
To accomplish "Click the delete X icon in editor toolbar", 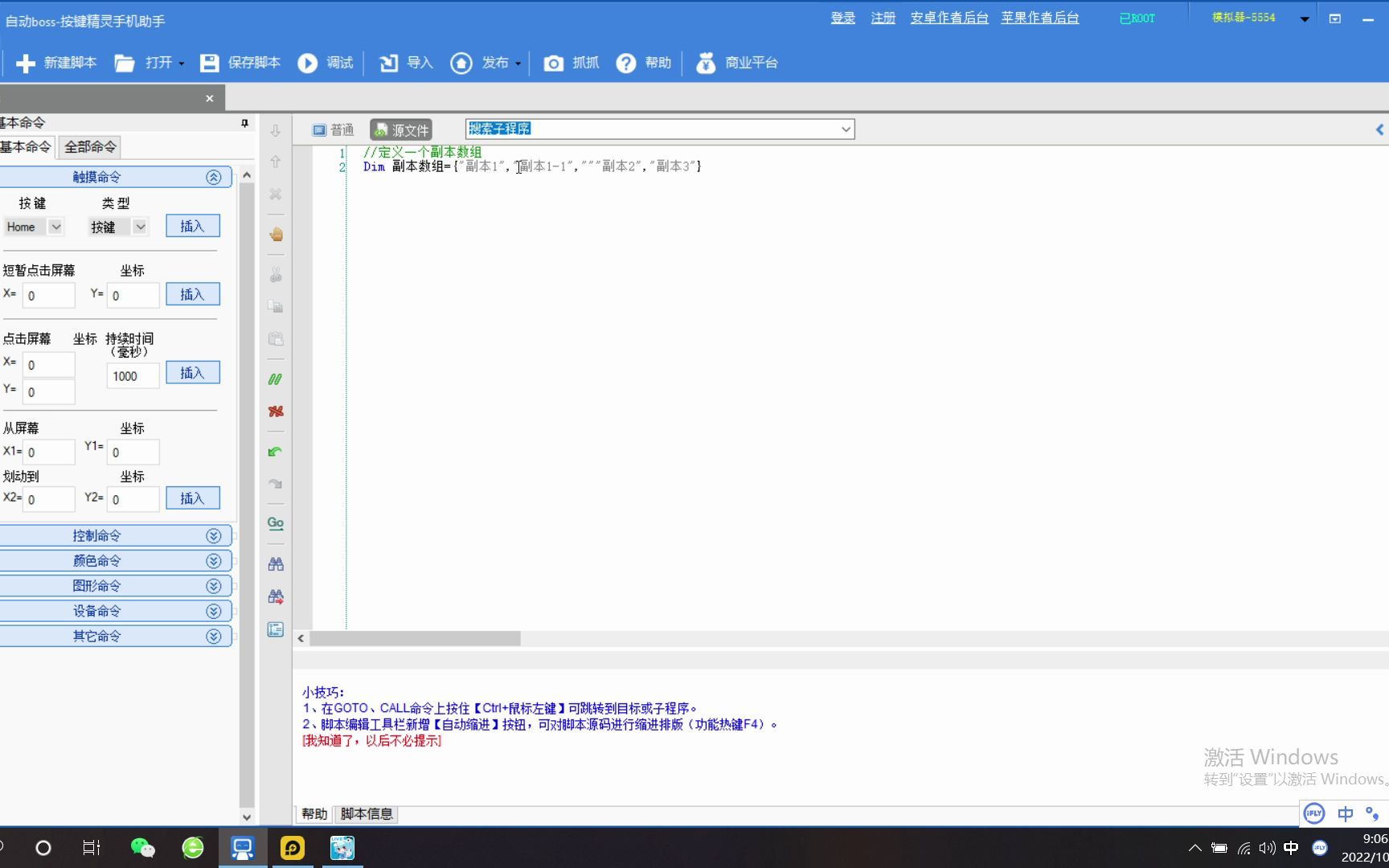I will (x=276, y=194).
